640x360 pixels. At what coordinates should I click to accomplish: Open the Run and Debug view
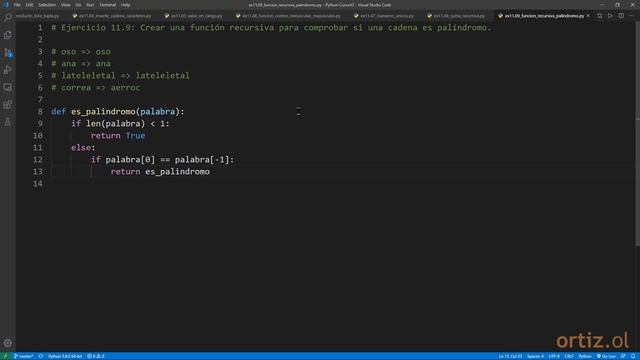click(x=8, y=70)
